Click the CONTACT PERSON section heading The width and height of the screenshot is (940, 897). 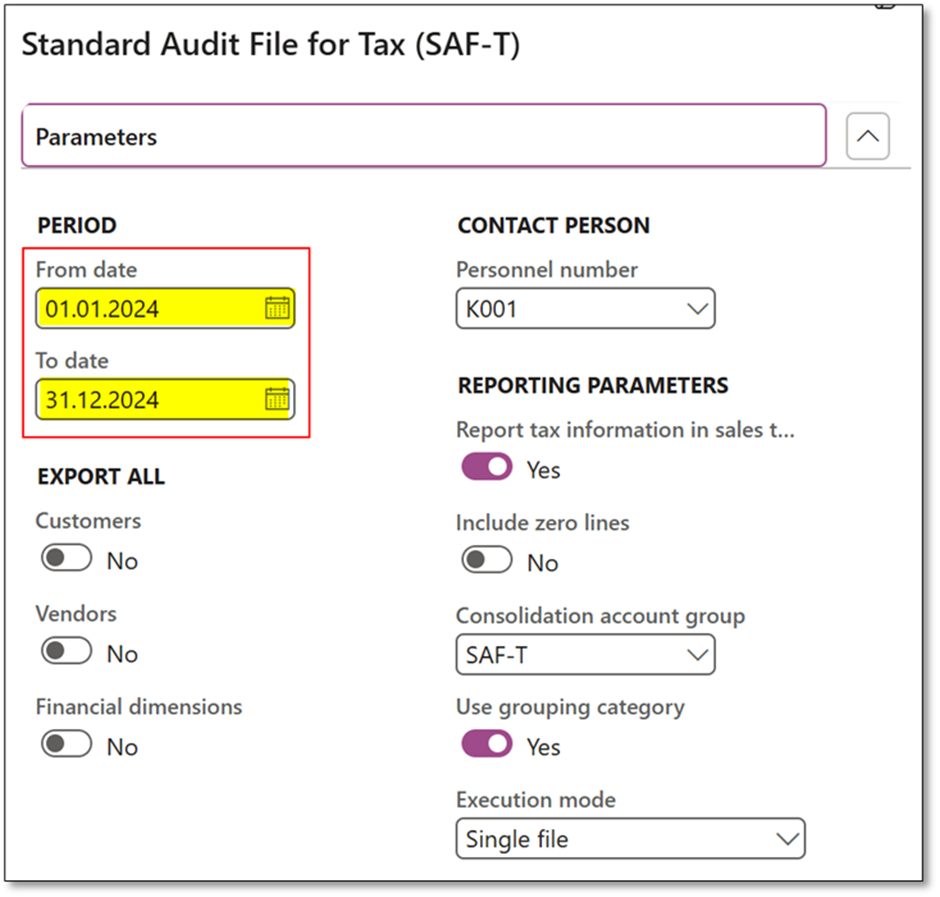[553, 225]
